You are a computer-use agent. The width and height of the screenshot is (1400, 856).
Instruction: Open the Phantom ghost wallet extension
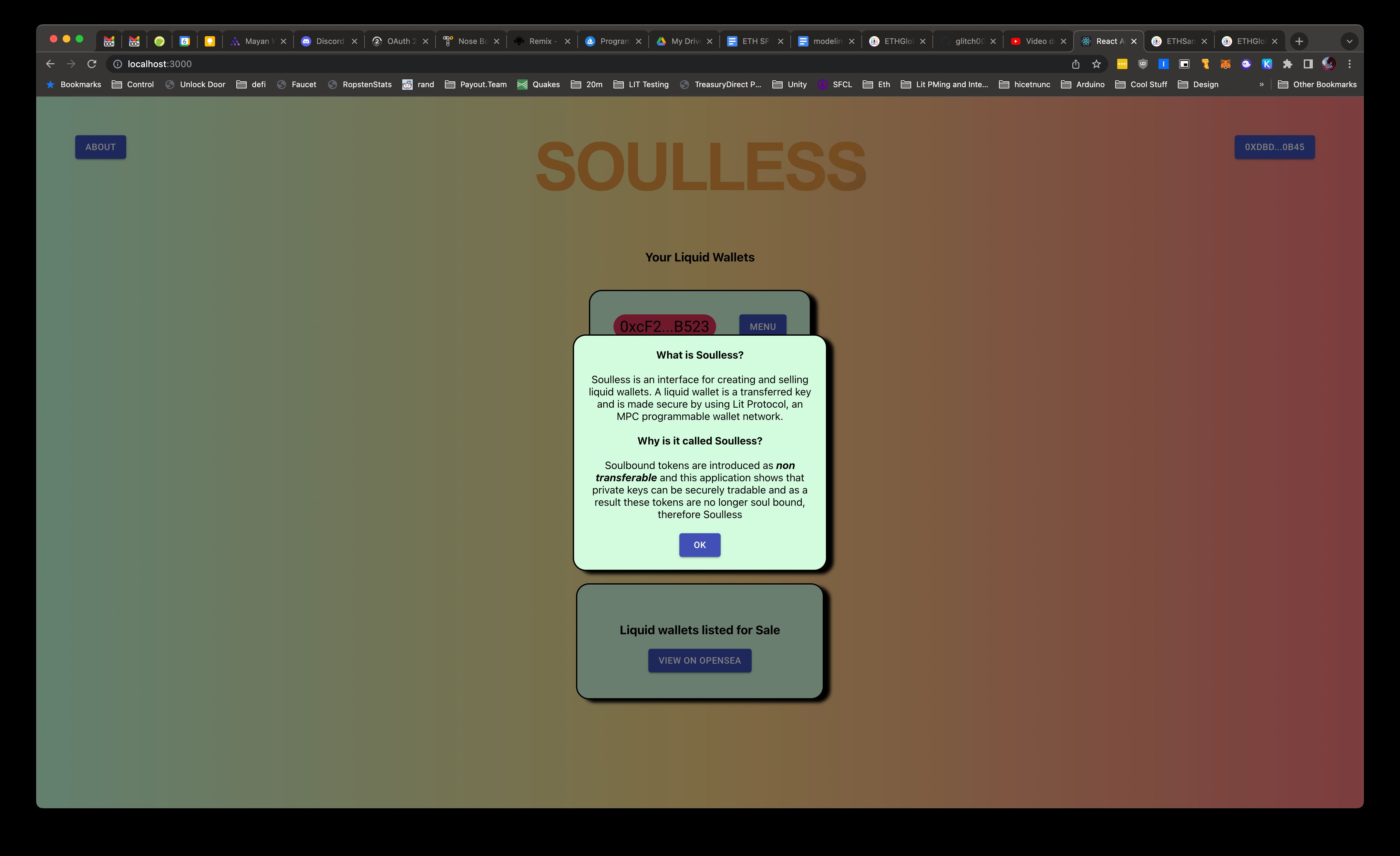tap(1246, 64)
